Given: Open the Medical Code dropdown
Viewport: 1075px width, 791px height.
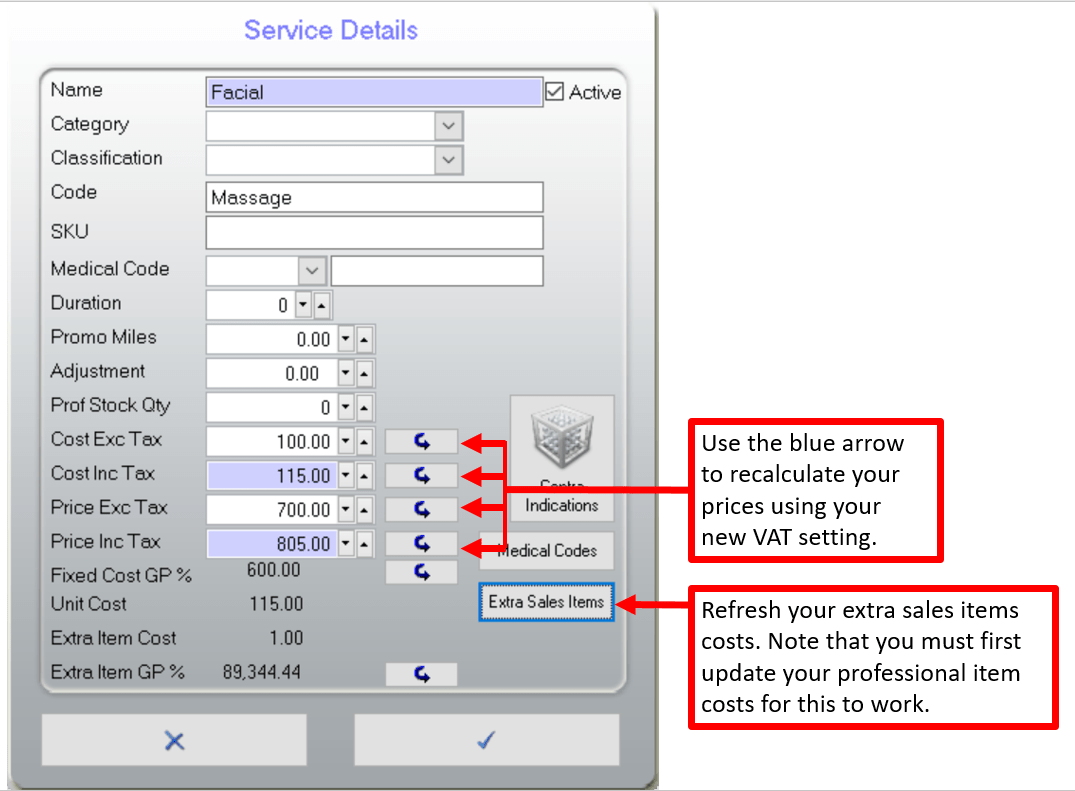Looking at the screenshot, I should point(311,270).
